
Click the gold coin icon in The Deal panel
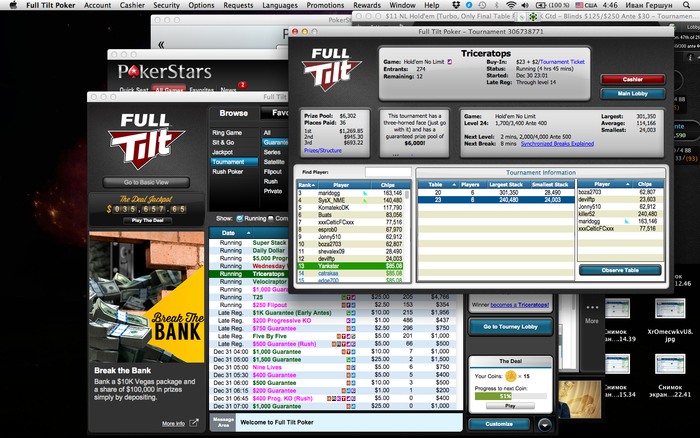(x=510, y=376)
